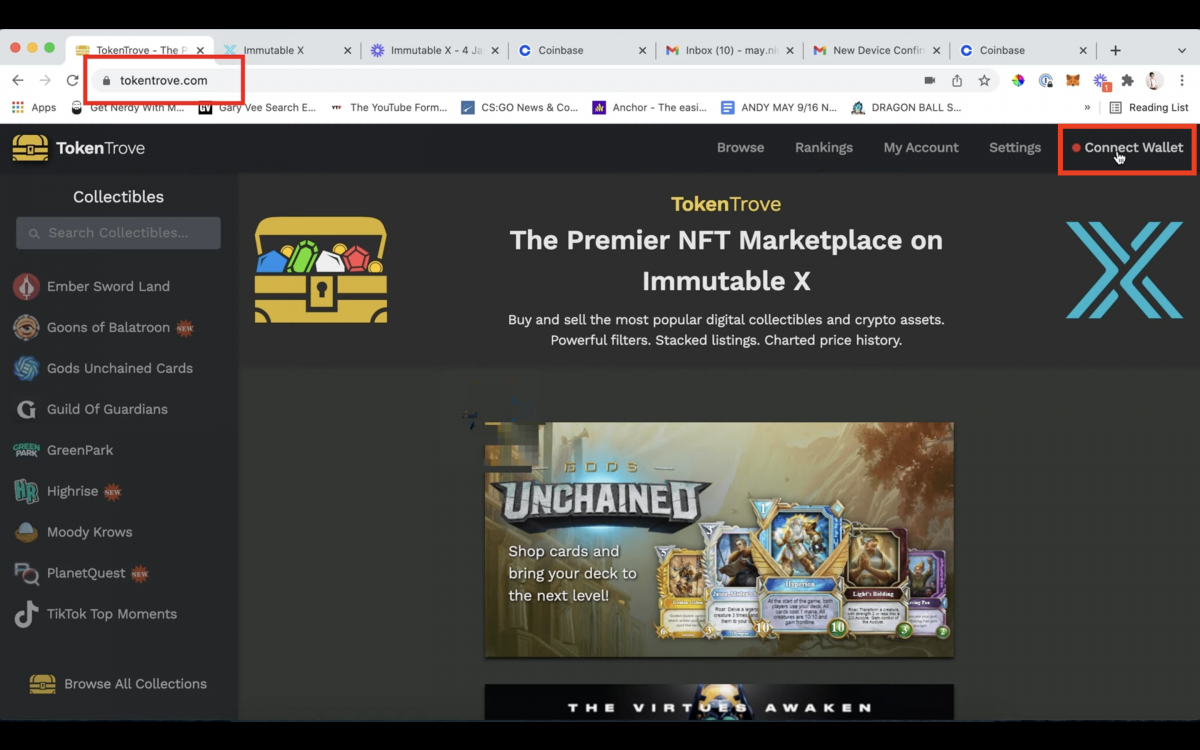Reload the page
1200x750 pixels.
pos(72,80)
